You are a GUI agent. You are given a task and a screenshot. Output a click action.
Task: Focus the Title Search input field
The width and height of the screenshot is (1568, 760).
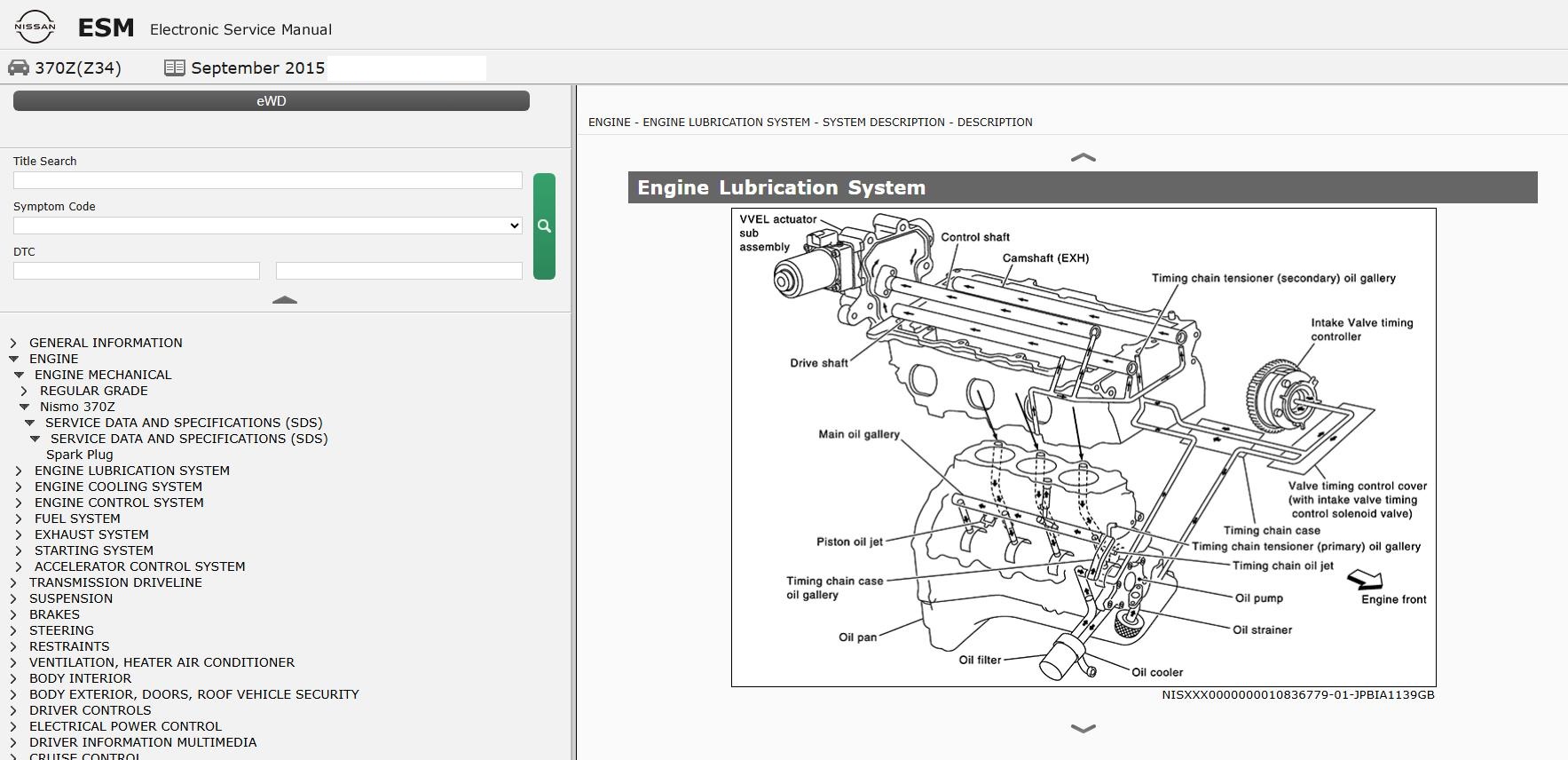(268, 180)
